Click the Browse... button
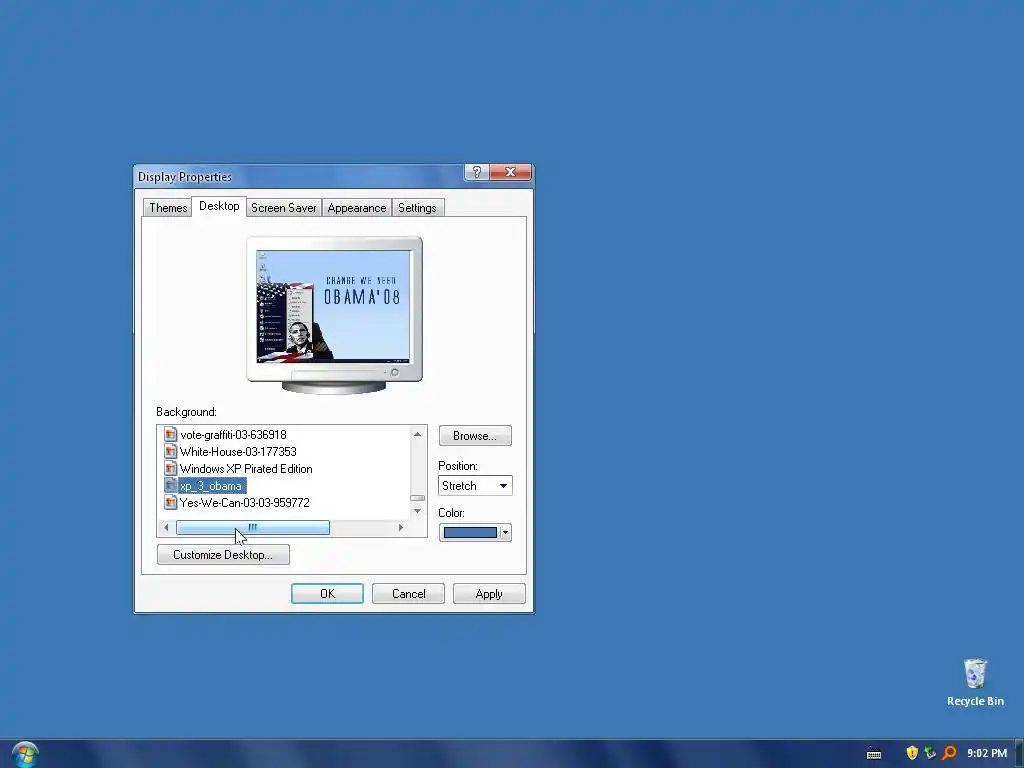 pyautogui.click(x=475, y=436)
